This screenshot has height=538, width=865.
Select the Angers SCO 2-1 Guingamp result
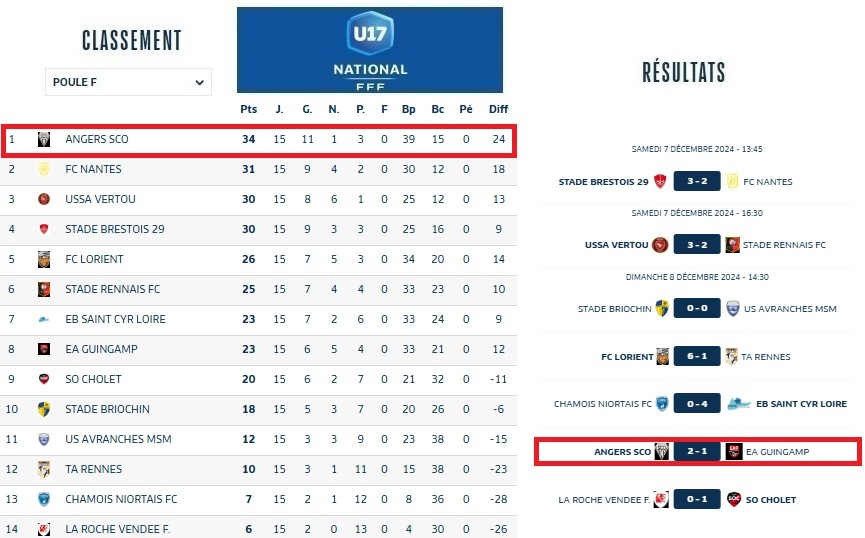(x=697, y=452)
